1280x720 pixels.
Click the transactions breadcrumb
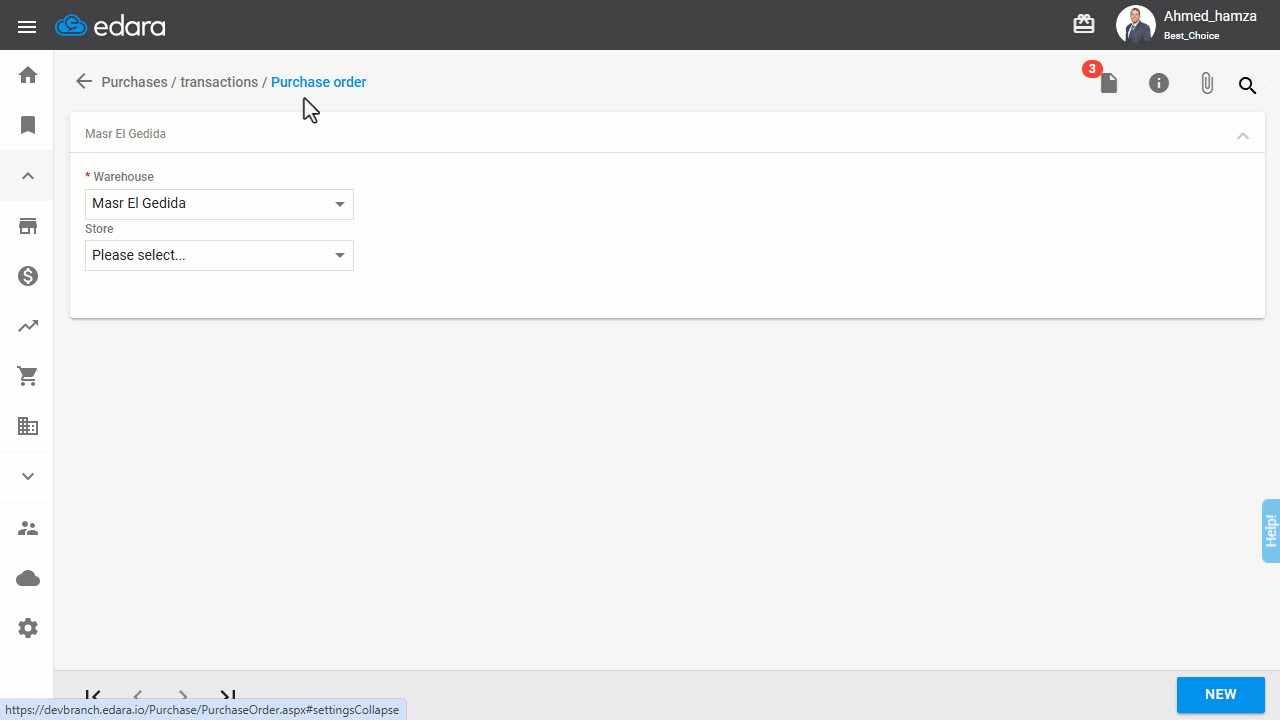pos(219,82)
